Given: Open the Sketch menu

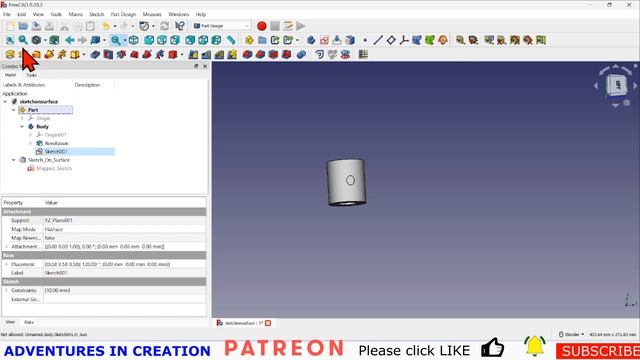Looking at the screenshot, I should pos(97,14).
